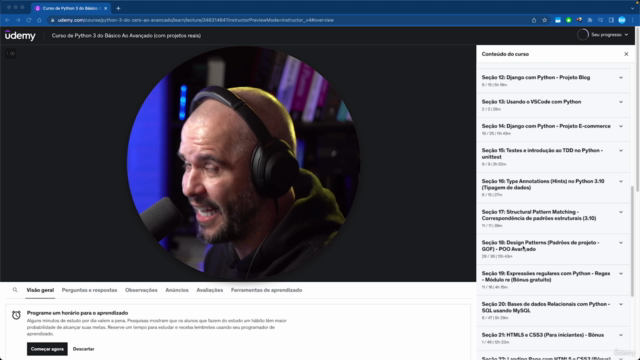Open the browser home page icon
This screenshot has height=360, width=640.
tap(39, 20)
